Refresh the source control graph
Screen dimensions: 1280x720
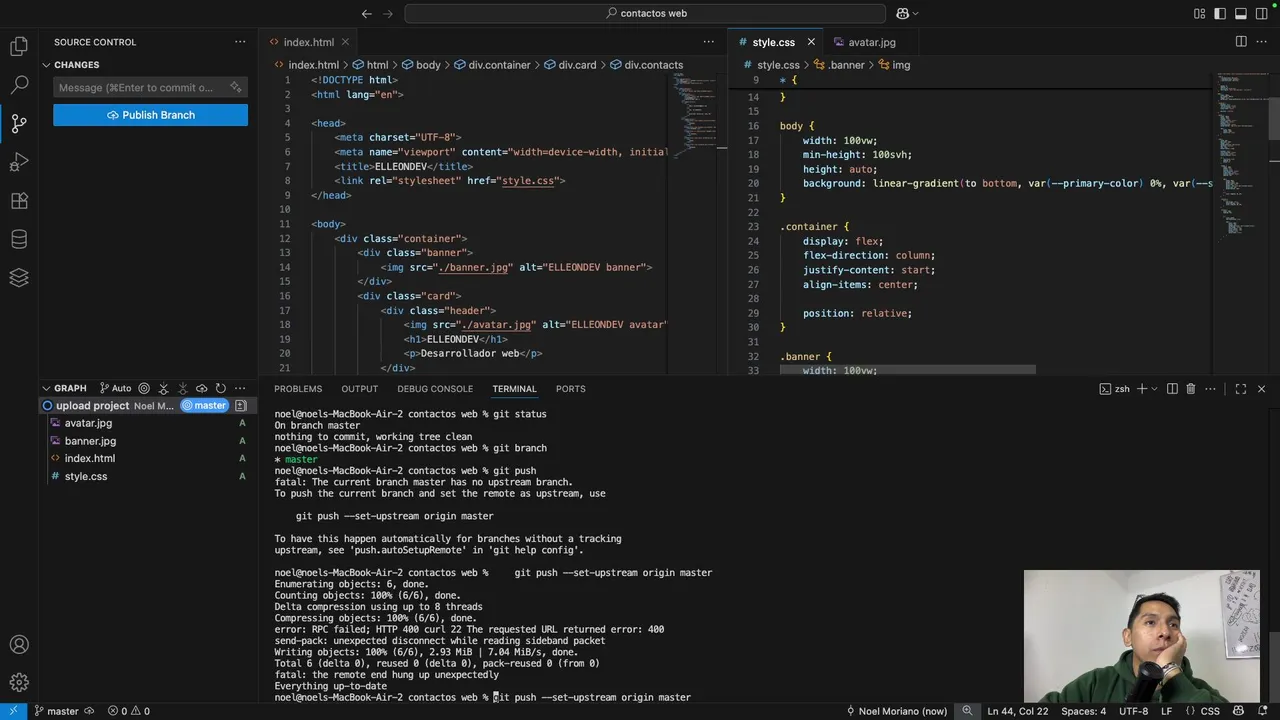pyautogui.click(x=220, y=388)
